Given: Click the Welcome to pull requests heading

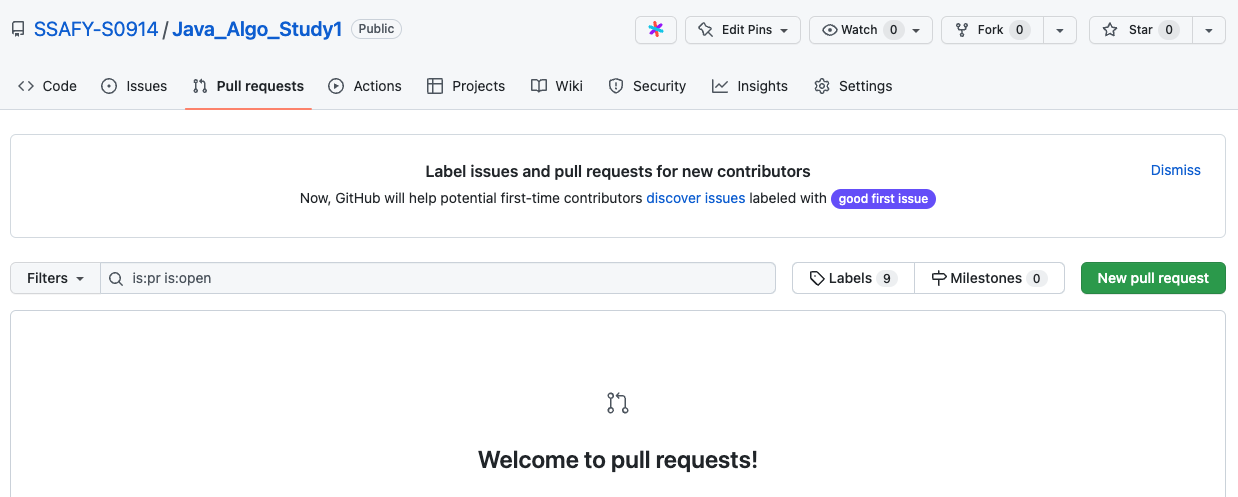Looking at the screenshot, I should click(x=618, y=460).
